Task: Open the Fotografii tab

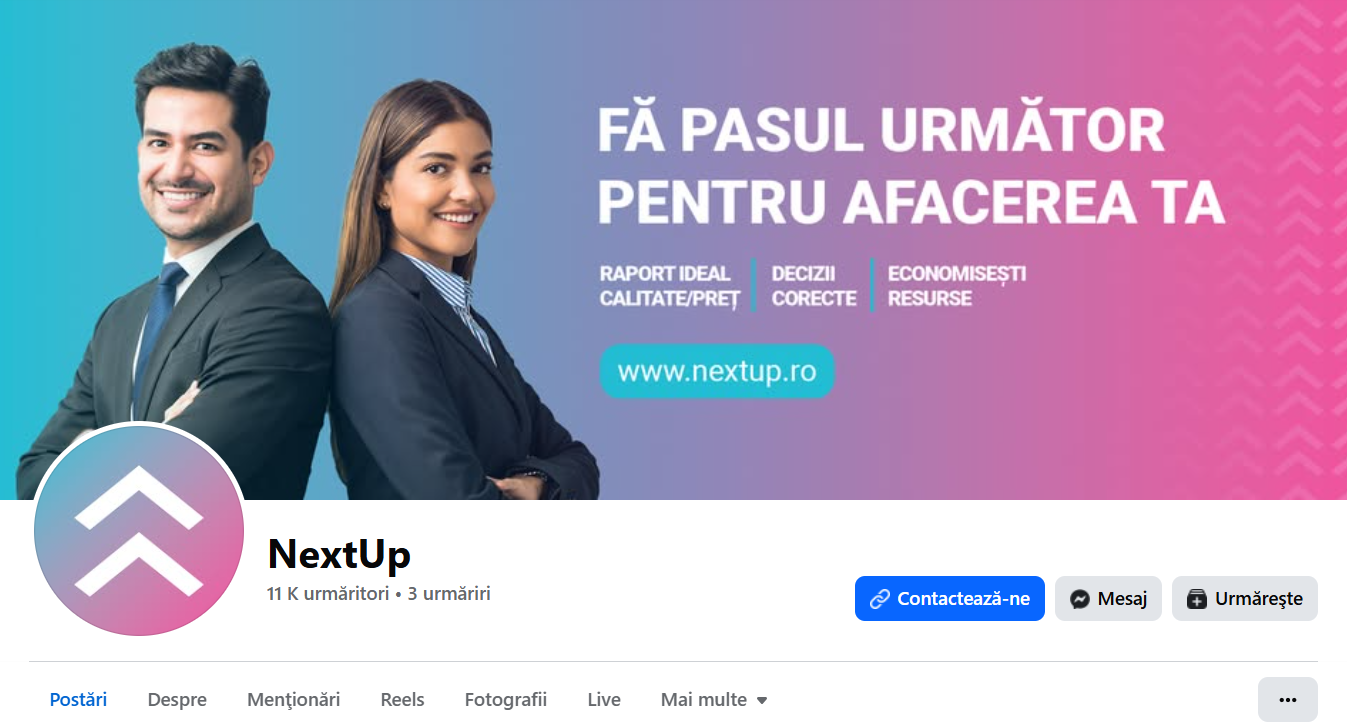Action: tap(506, 700)
